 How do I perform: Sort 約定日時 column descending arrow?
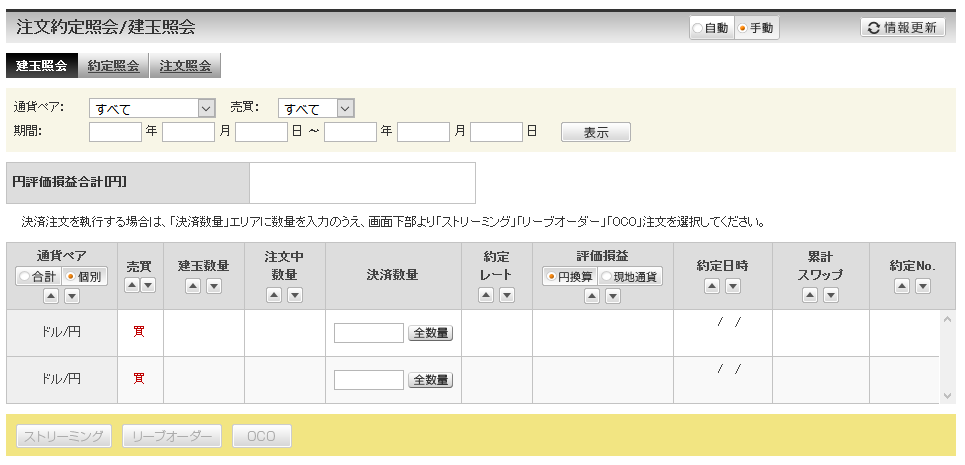coord(732,286)
